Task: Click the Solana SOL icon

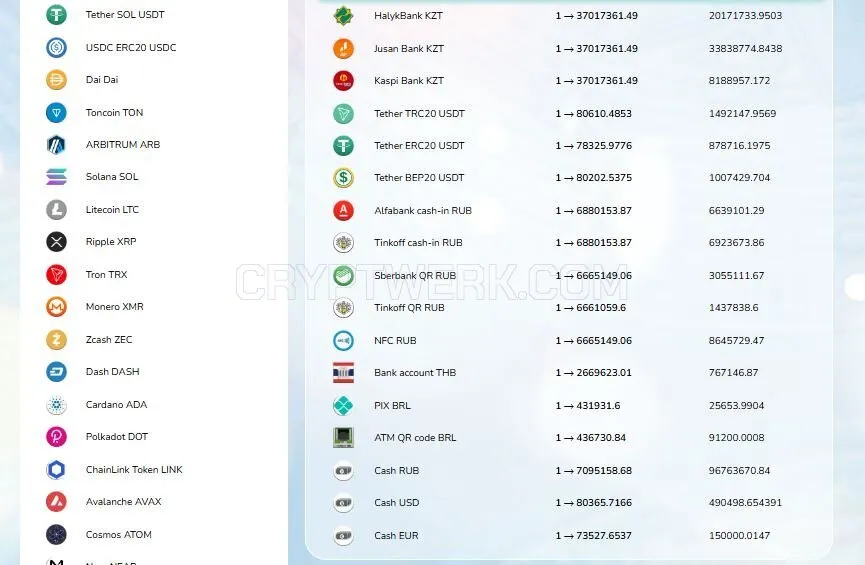Action: (56, 177)
